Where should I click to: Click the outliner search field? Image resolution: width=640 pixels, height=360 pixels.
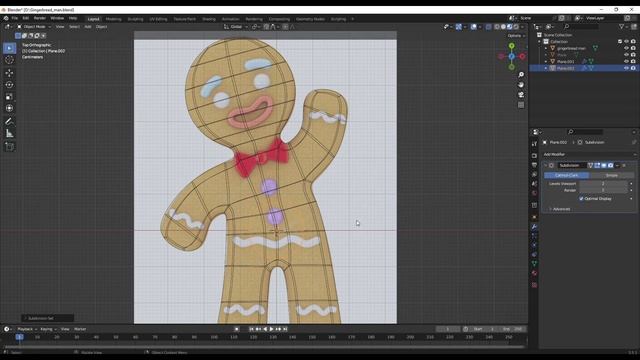581,27
